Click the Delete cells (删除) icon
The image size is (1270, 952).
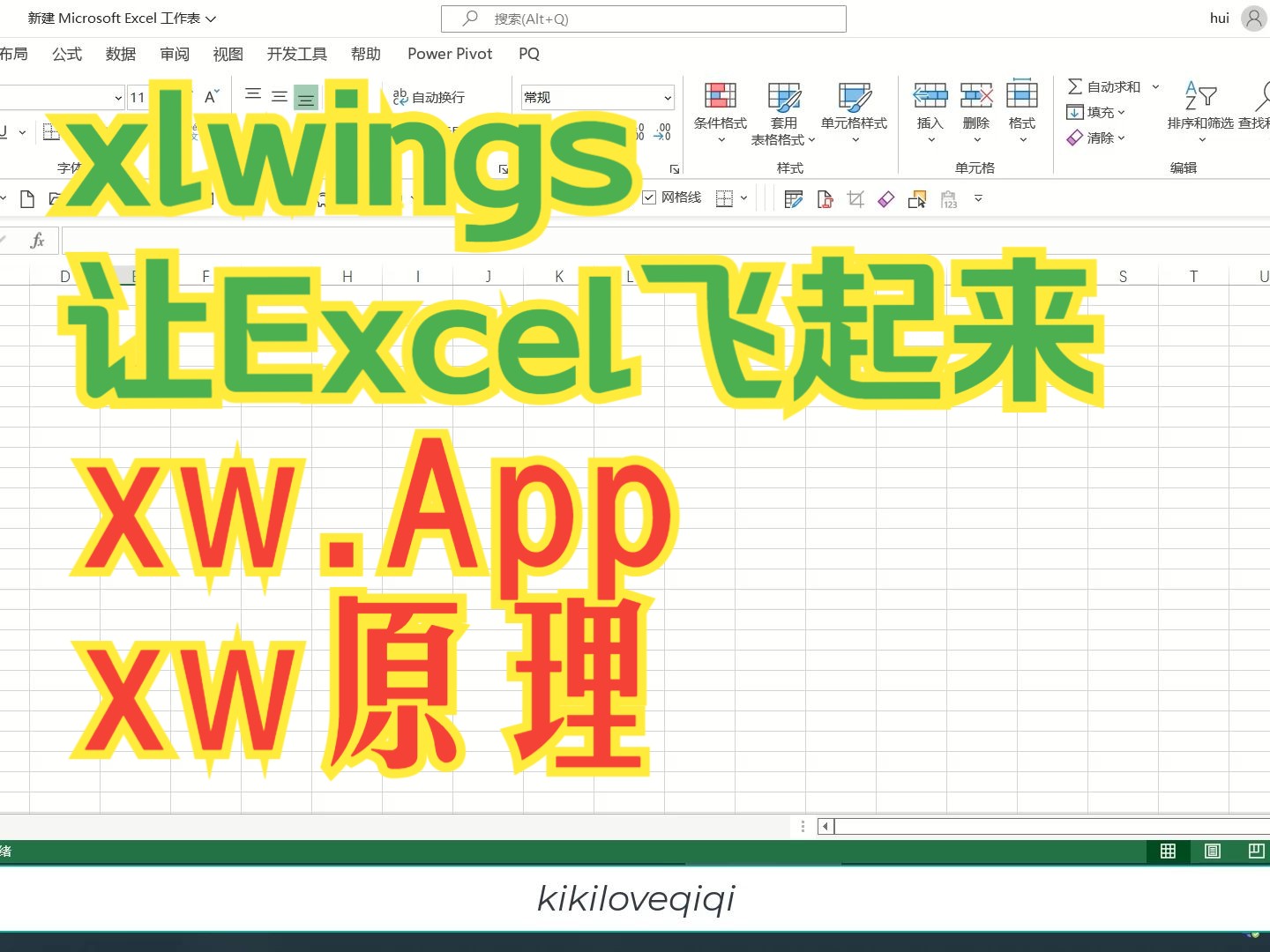(976, 95)
